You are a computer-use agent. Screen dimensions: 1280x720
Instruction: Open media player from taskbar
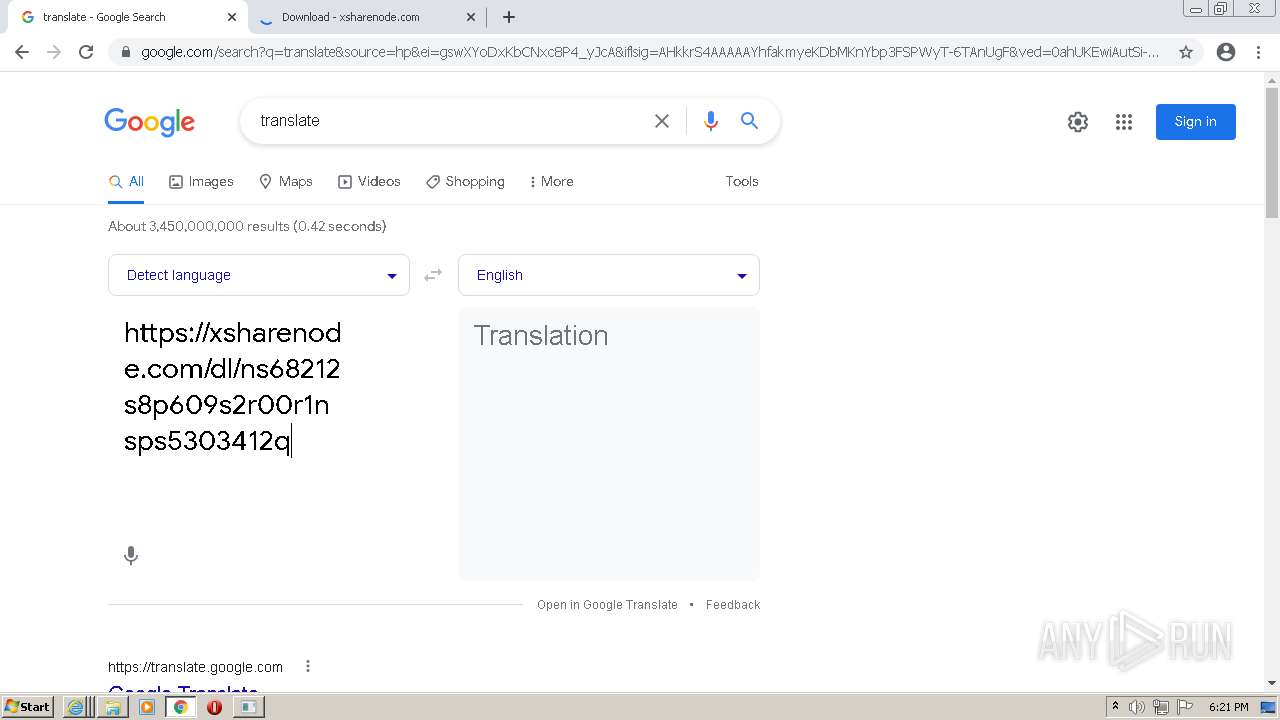coord(147,707)
